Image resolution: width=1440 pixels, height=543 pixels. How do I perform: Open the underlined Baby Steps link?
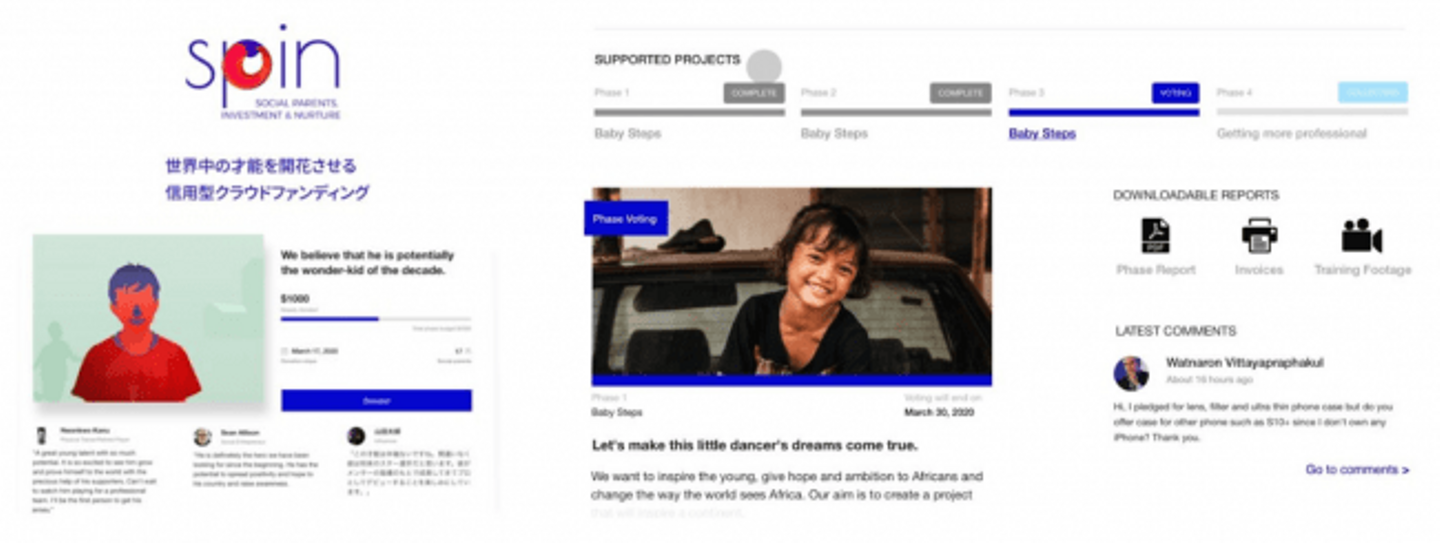point(1042,133)
